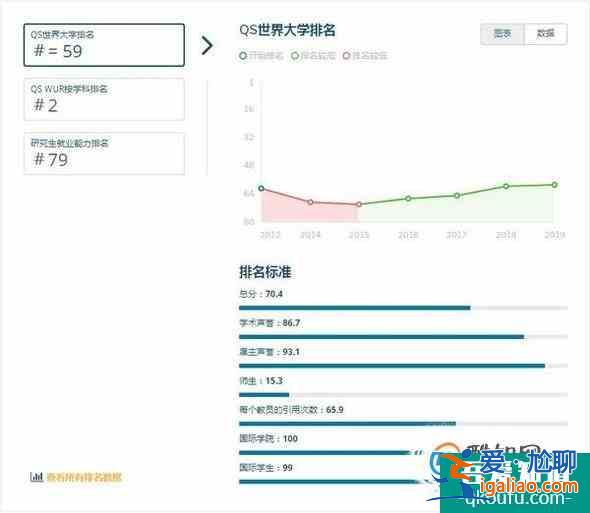
Task: Switch to the 图表 chart tab
Action: coord(502,34)
